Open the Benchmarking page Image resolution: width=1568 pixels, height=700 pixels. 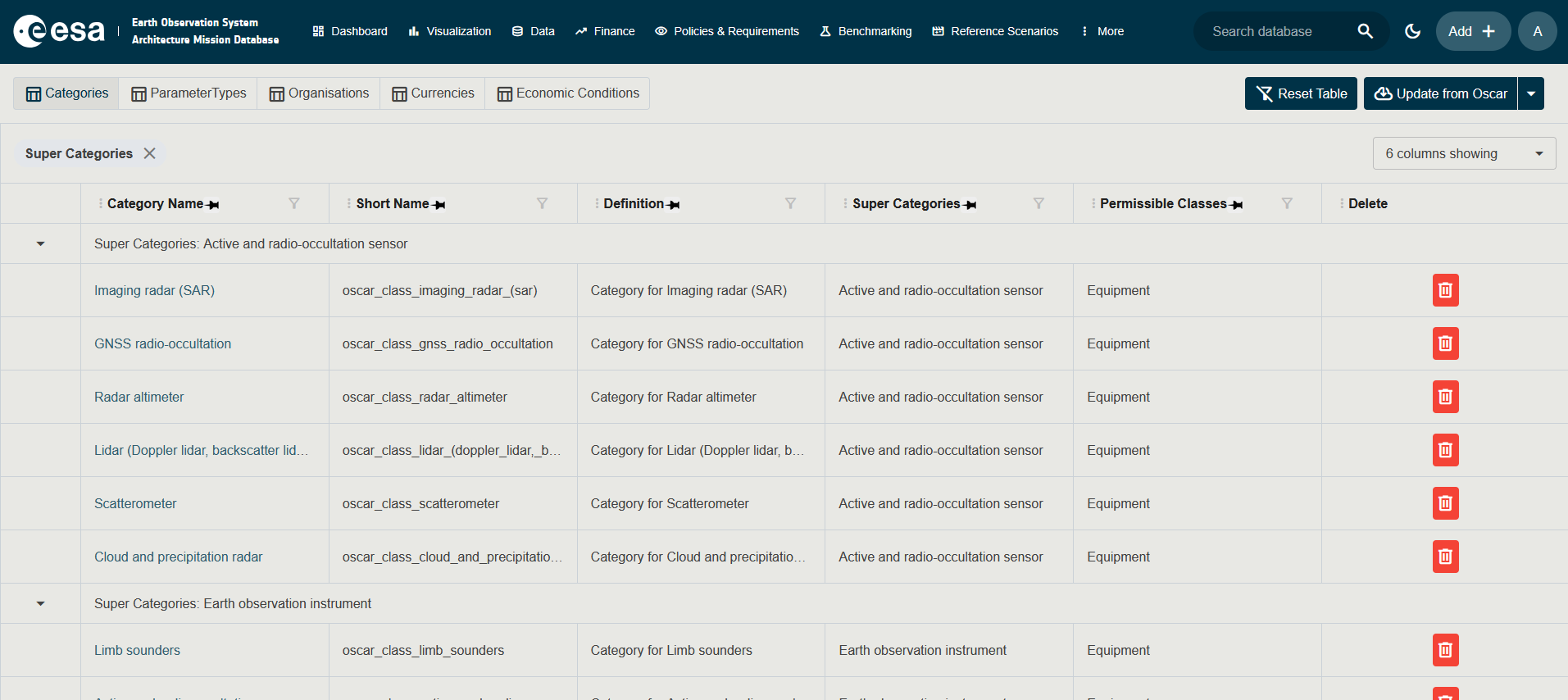point(866,31)
